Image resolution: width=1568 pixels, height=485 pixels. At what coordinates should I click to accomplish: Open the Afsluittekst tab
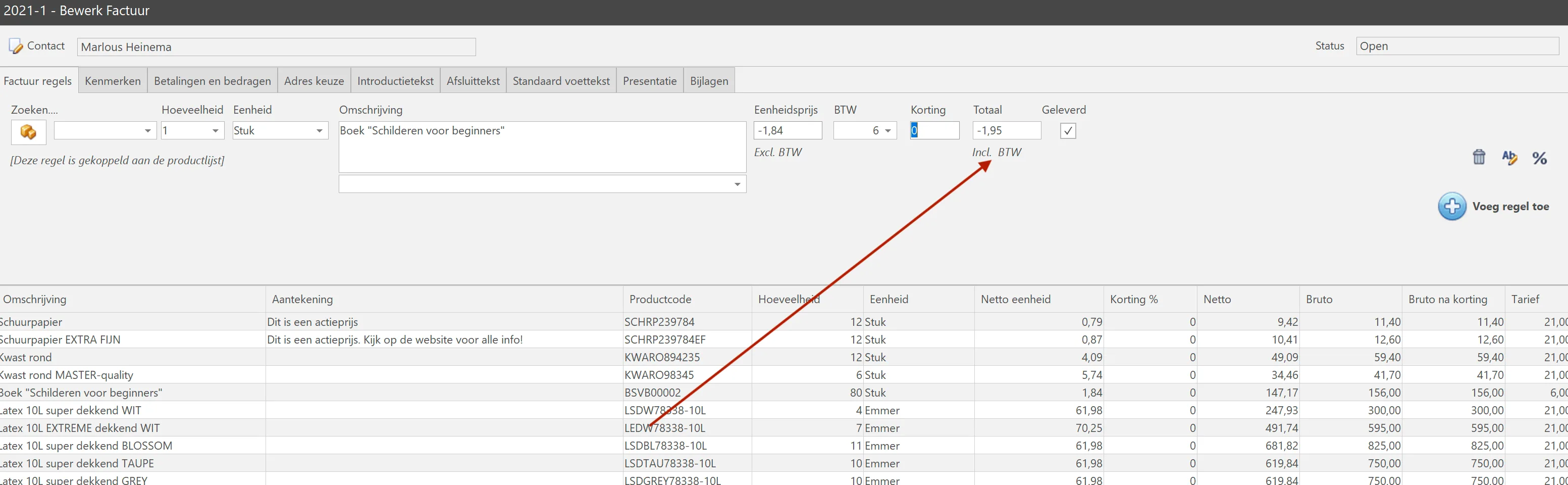(x=473, y=81)
